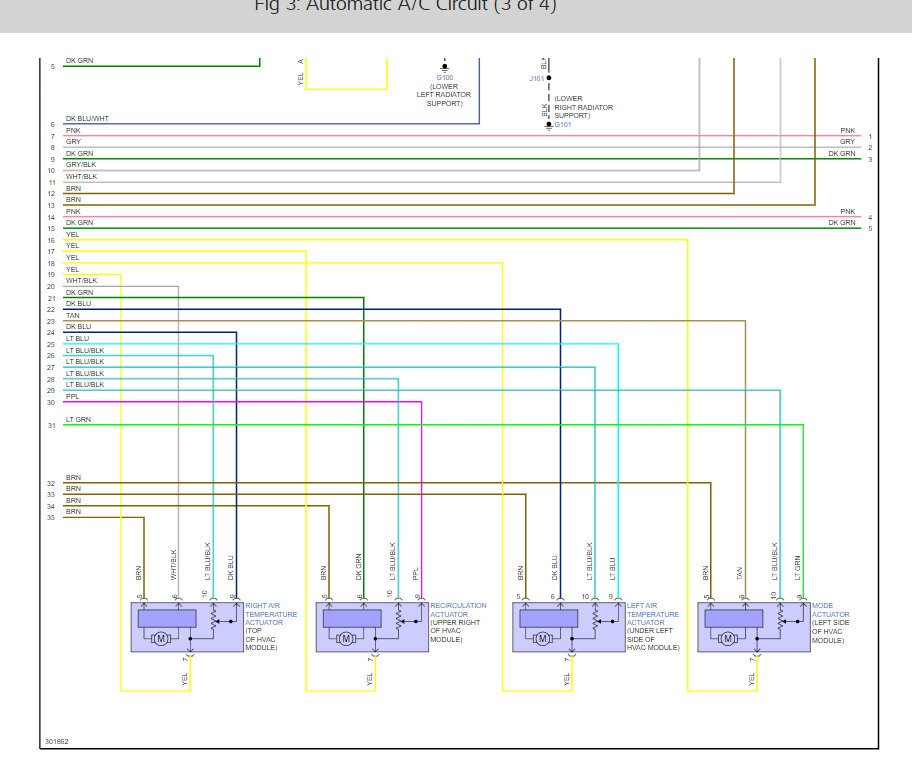Click the UNDER LEFT SIDE OF HVAC MODULE text
The image size is (912, 773).
[653, 639]
